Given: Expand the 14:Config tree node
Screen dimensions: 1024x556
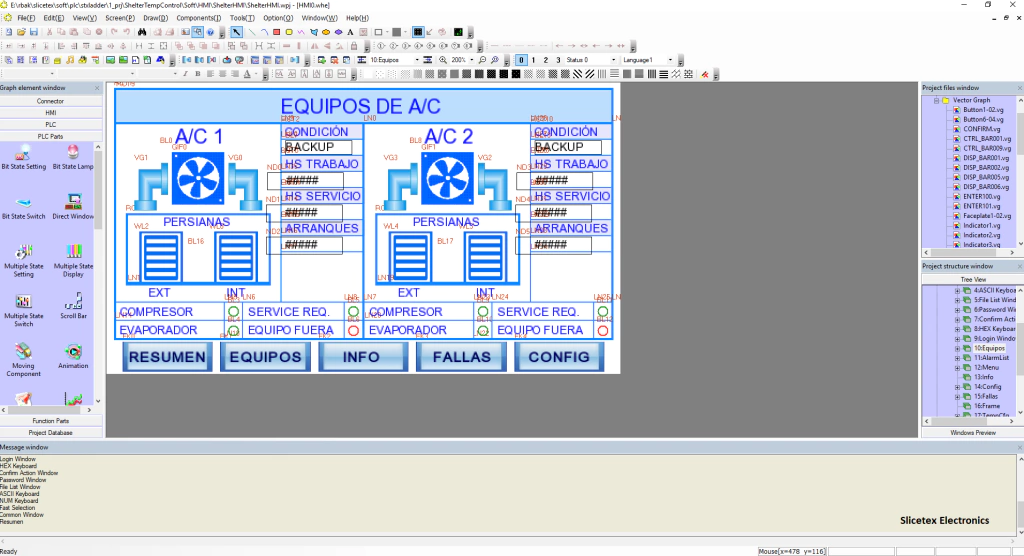Looking at the screenshot, I should 957,387.
